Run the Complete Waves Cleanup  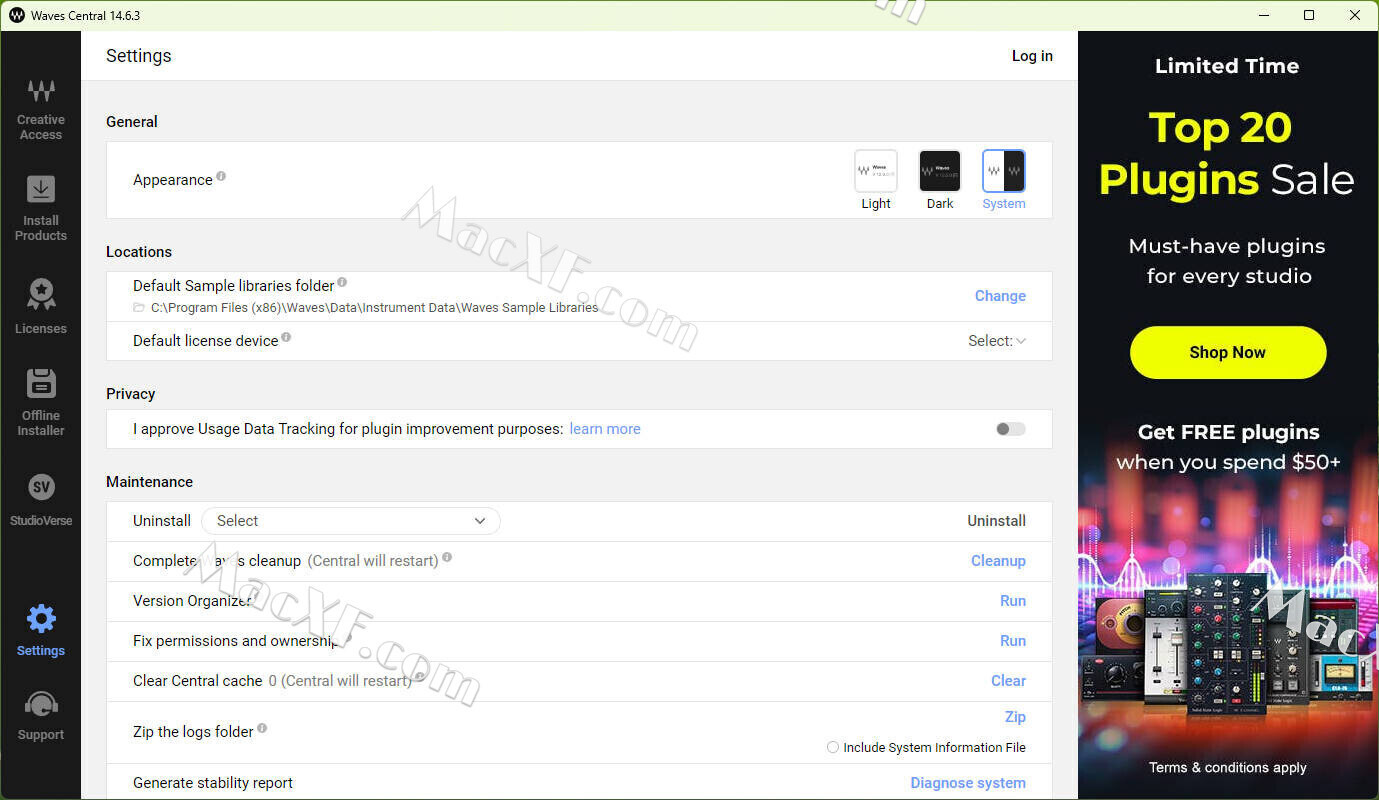pos(998,561)
